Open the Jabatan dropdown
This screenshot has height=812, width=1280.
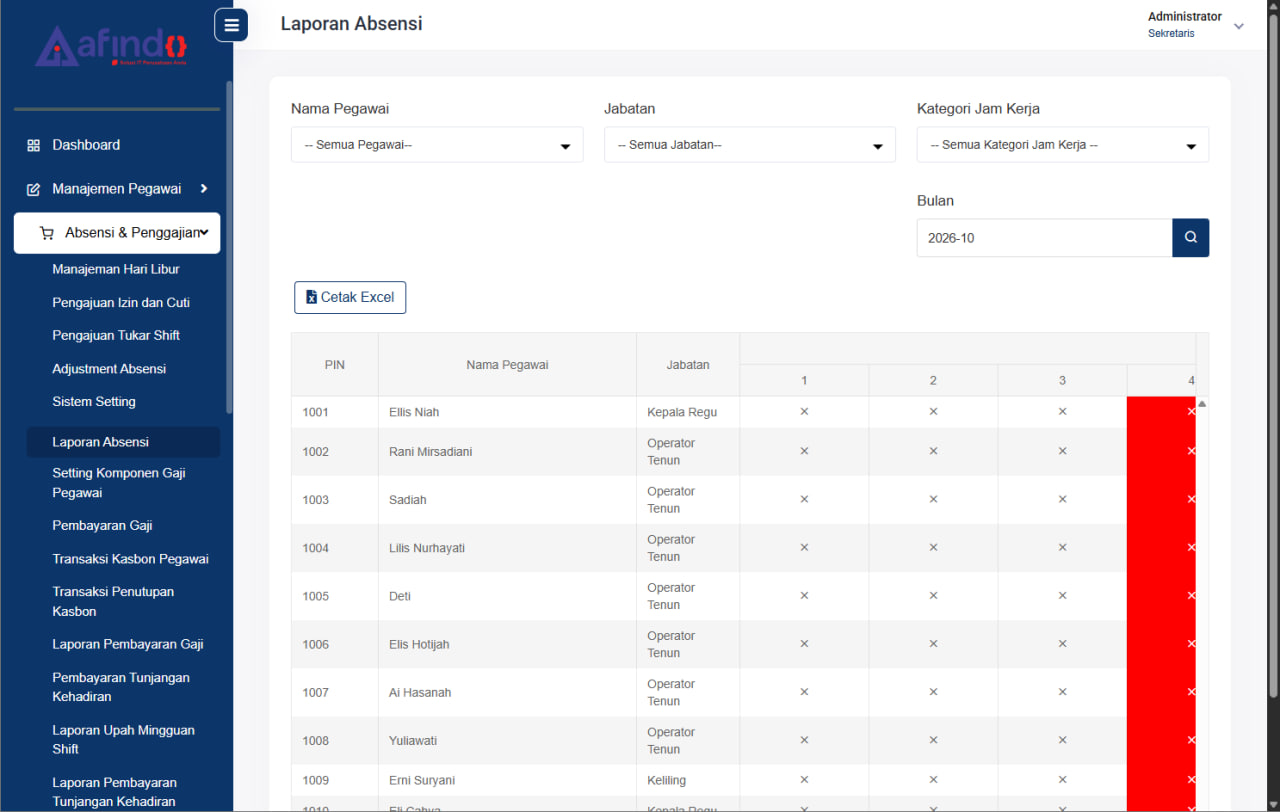point(750,145)
